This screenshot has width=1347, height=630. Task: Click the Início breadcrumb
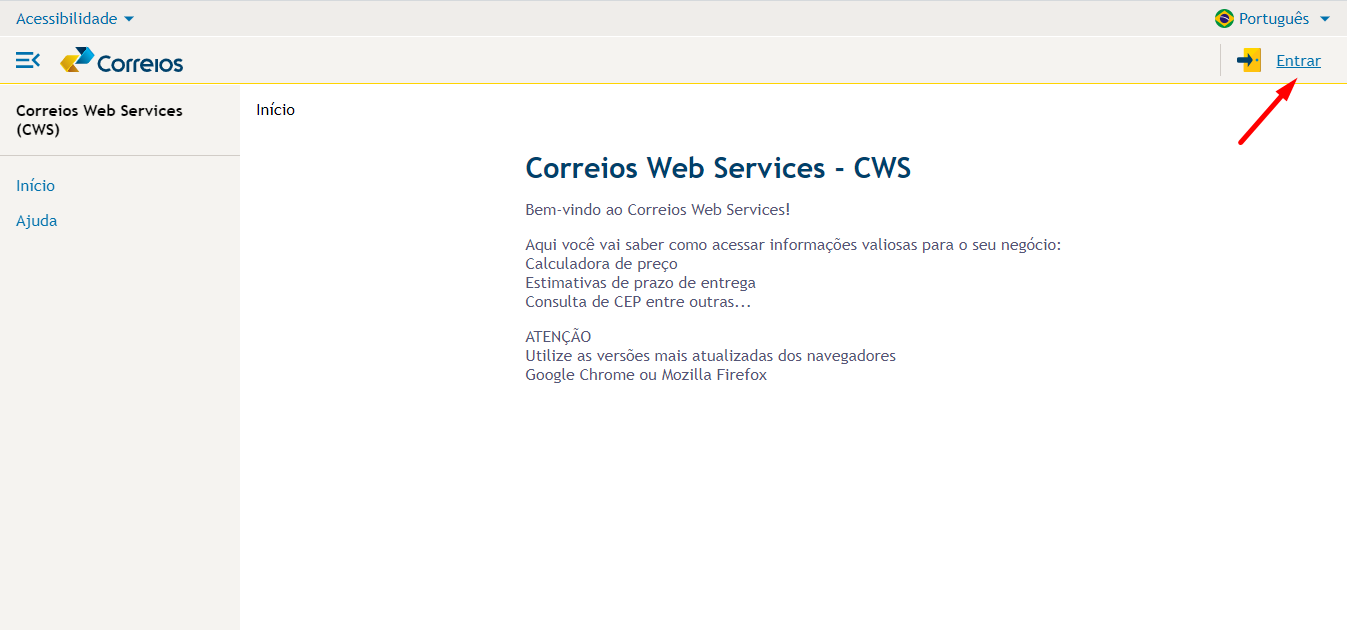[276, 110]
